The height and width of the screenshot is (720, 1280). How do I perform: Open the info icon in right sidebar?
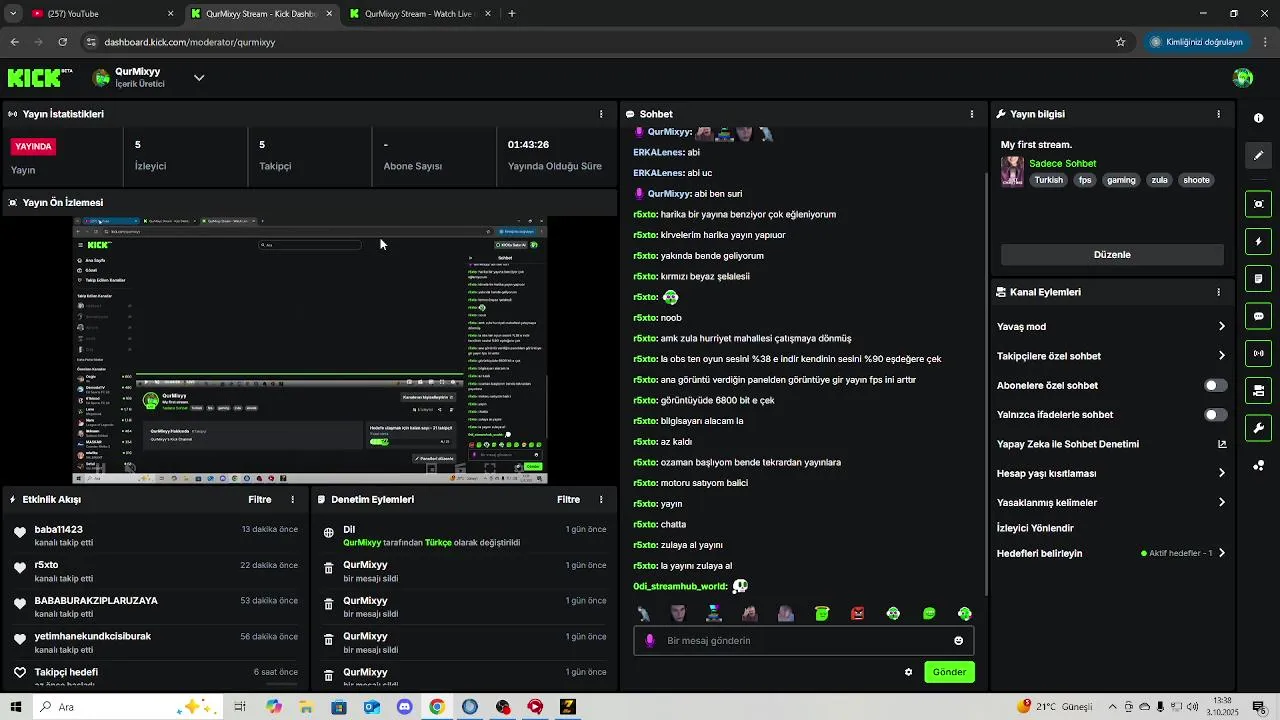[x=1258, y=118]
